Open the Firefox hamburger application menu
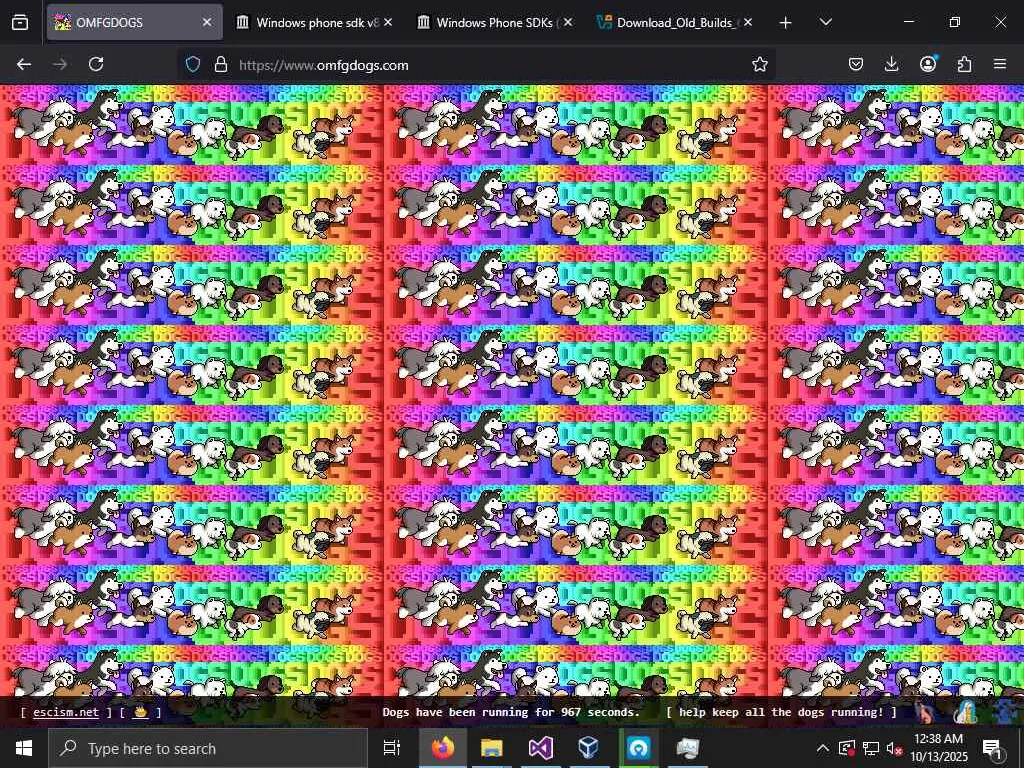 click(1000, 64)
